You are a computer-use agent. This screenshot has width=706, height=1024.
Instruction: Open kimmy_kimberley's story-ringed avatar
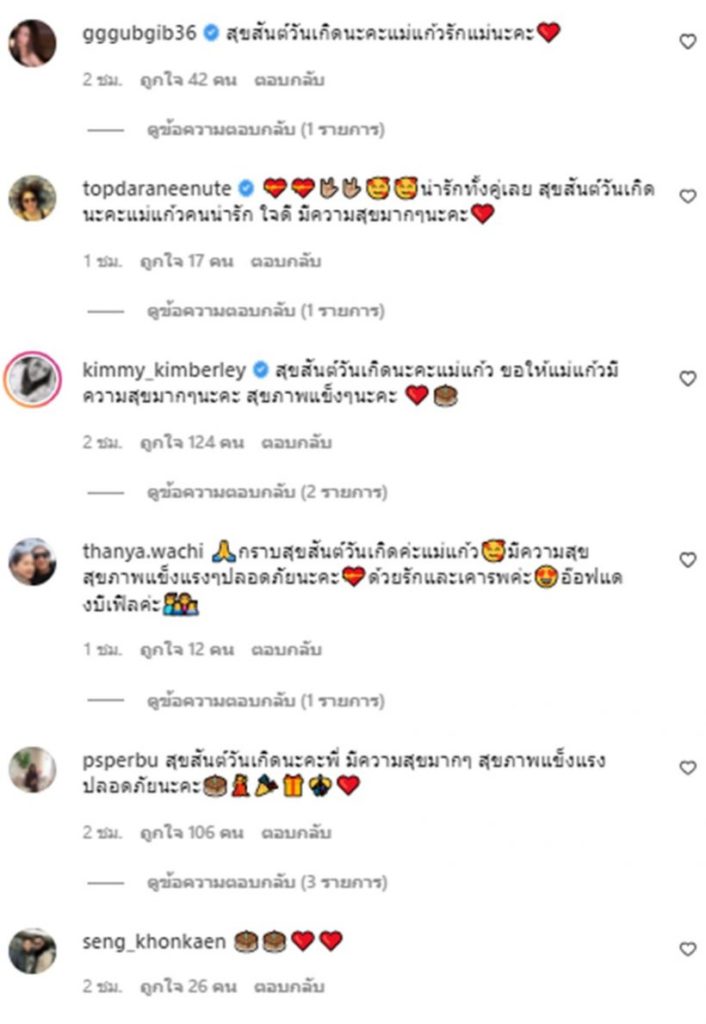click(x=32, y=379)
